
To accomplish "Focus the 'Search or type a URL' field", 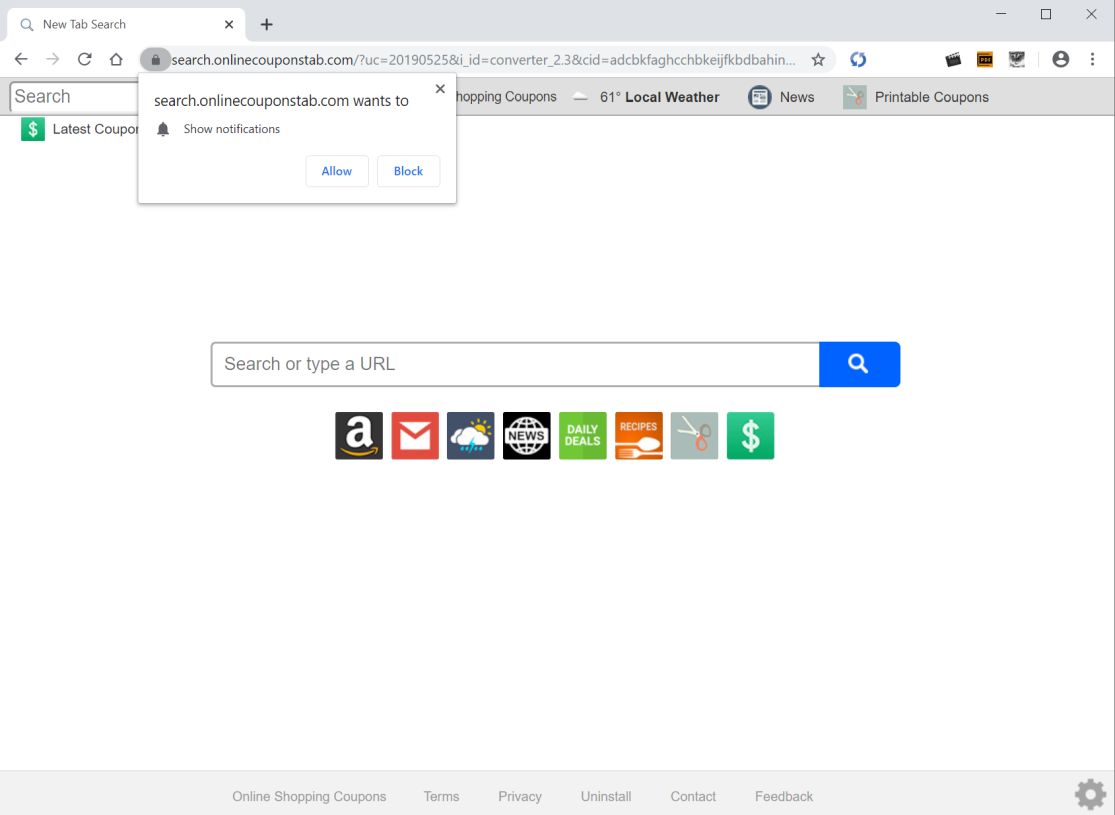I will (516, 364).
